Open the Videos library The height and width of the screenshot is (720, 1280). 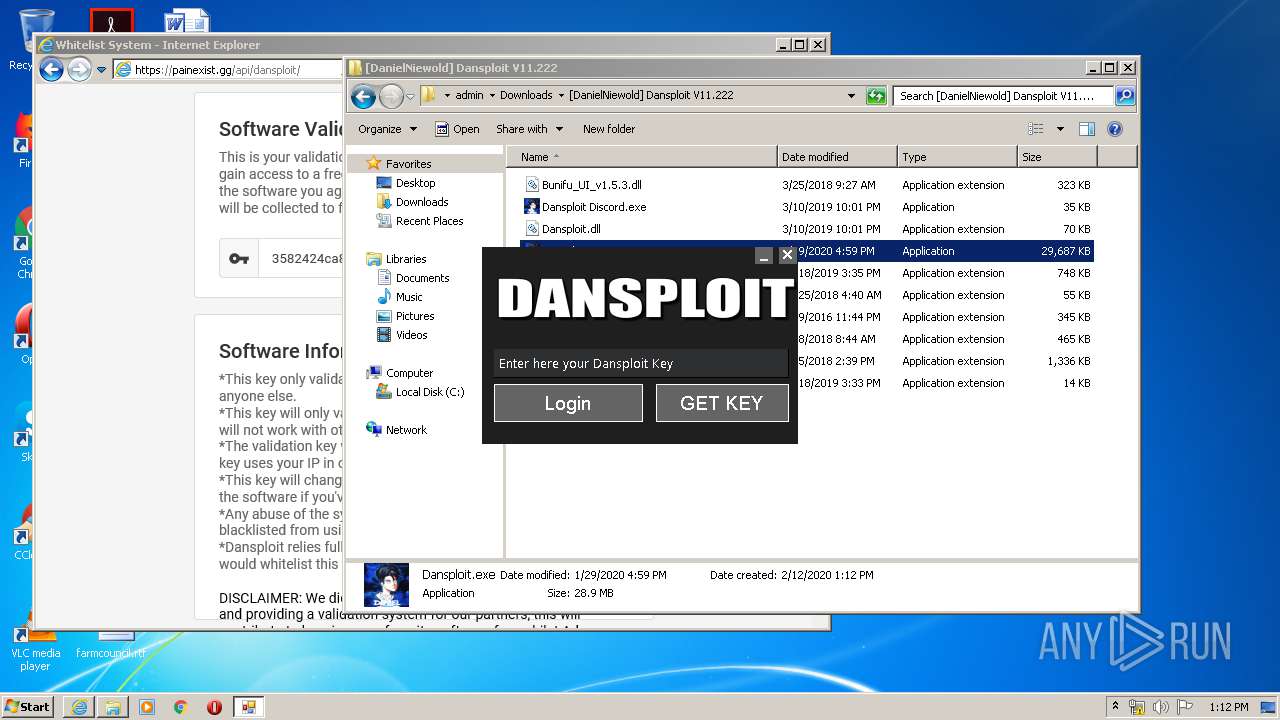click(x=411, y=335)
